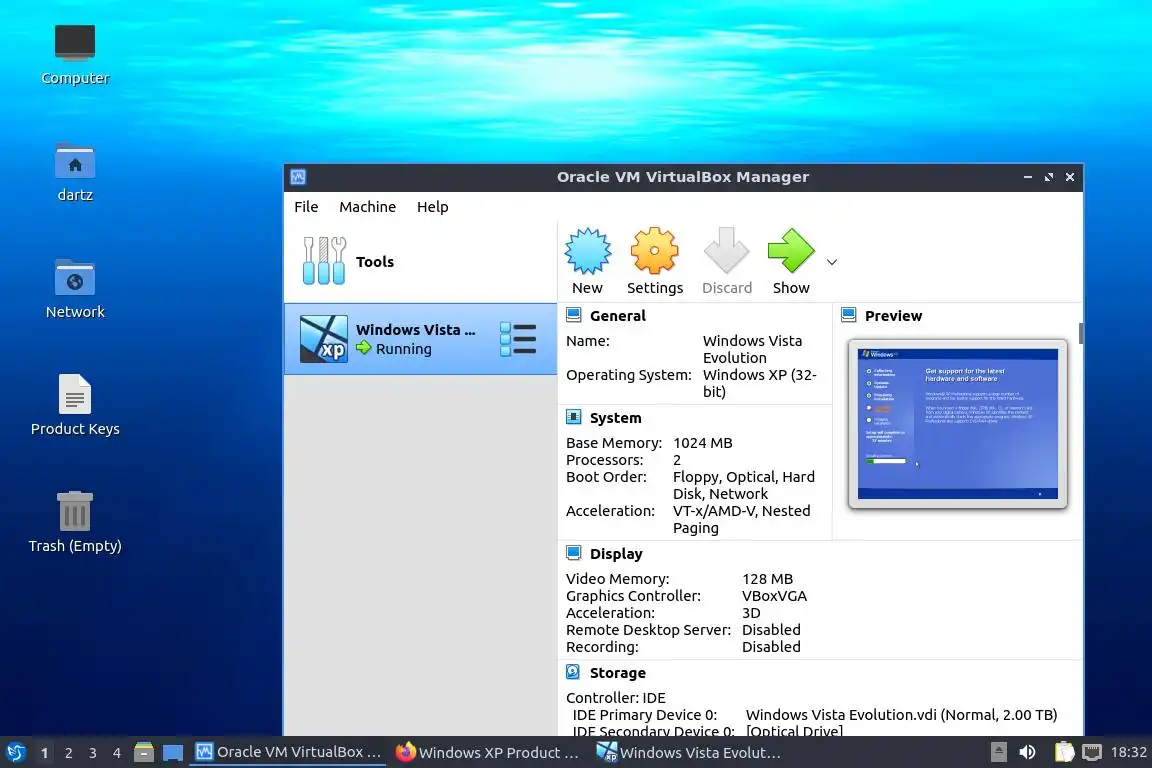
Task: Open the application start menu in taskbar
Action: click(x=15, y=753)
